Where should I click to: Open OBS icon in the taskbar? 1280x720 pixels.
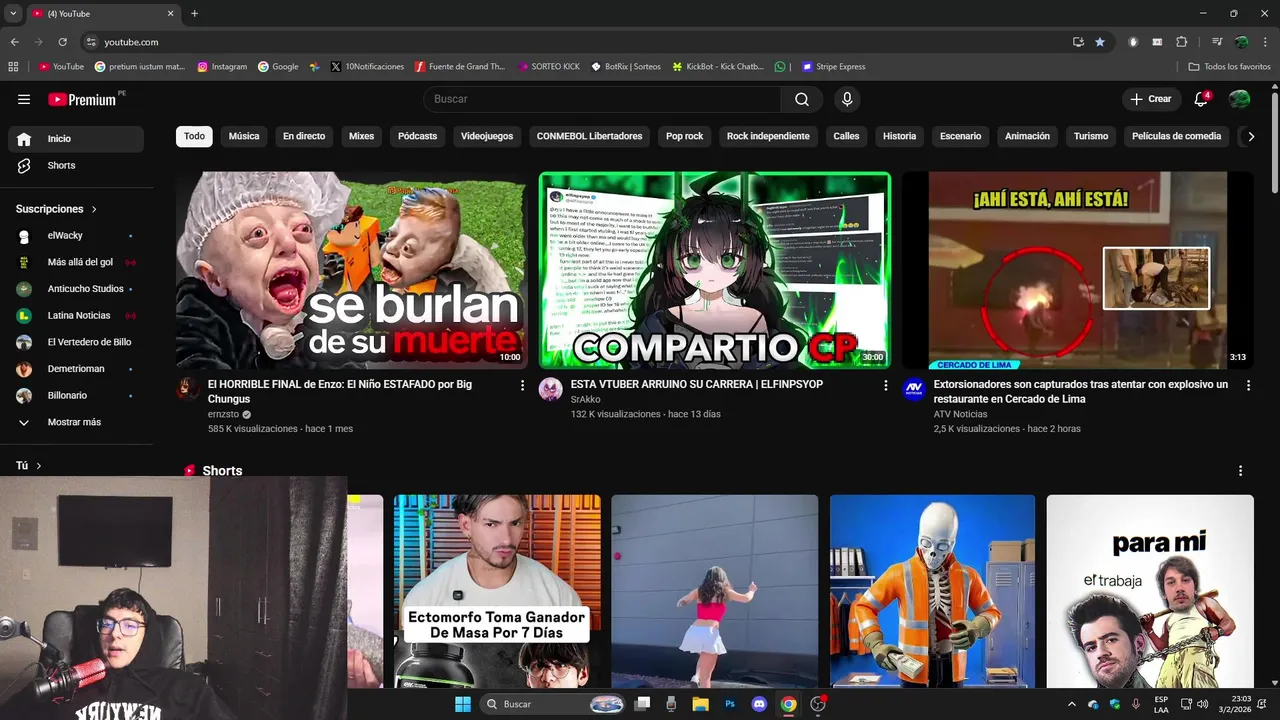(818, 704)
